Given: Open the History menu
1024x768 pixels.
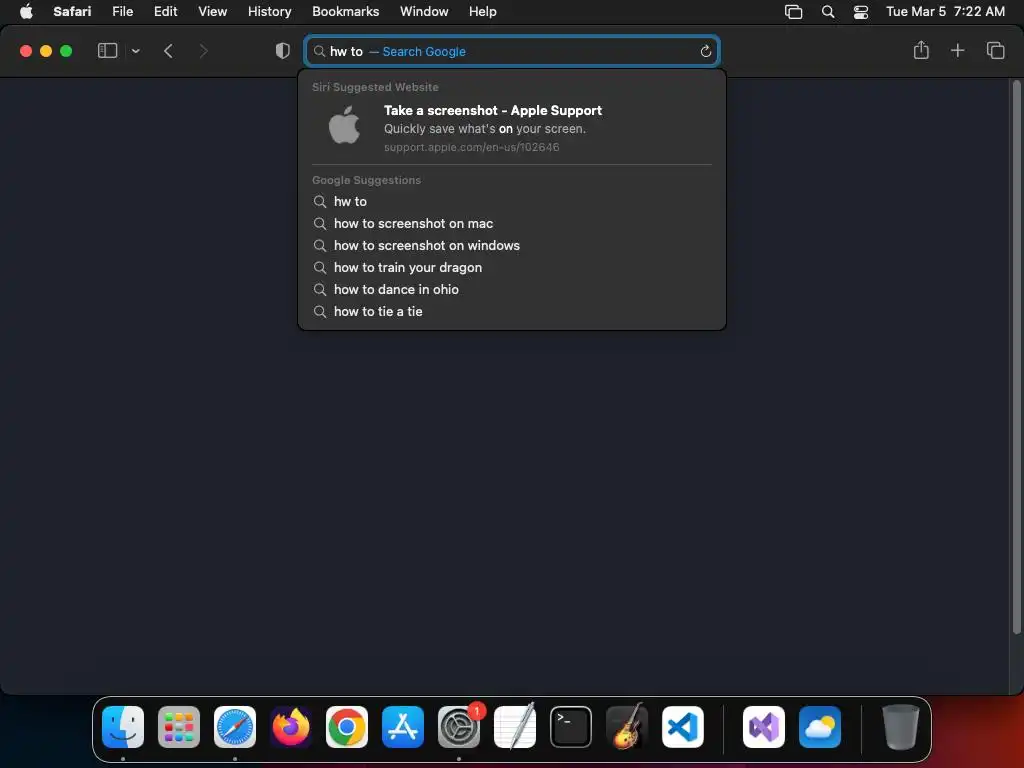Looking at the screenshot, I should 269,11.
